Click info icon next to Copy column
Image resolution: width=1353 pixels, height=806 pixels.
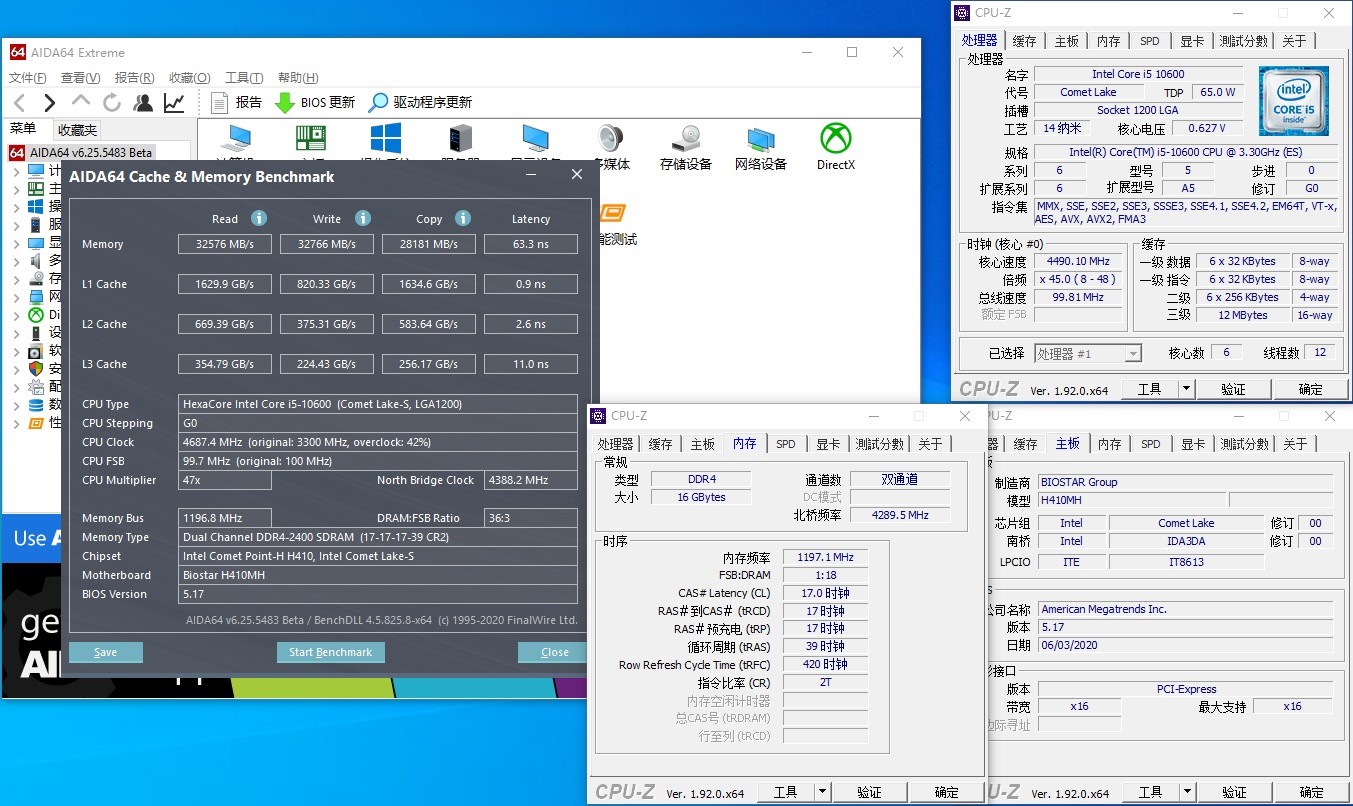click(x=463, y=218)
